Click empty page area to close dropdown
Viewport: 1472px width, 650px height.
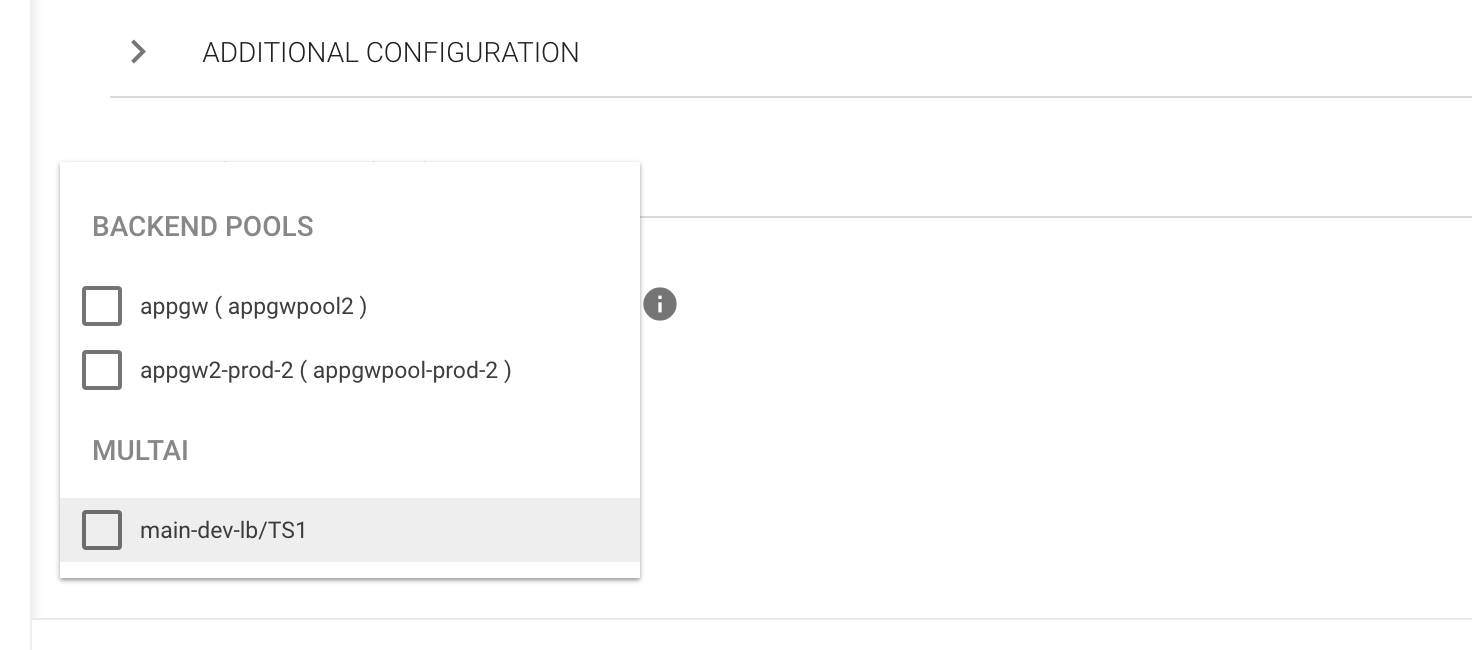[x=1000, y=420]
